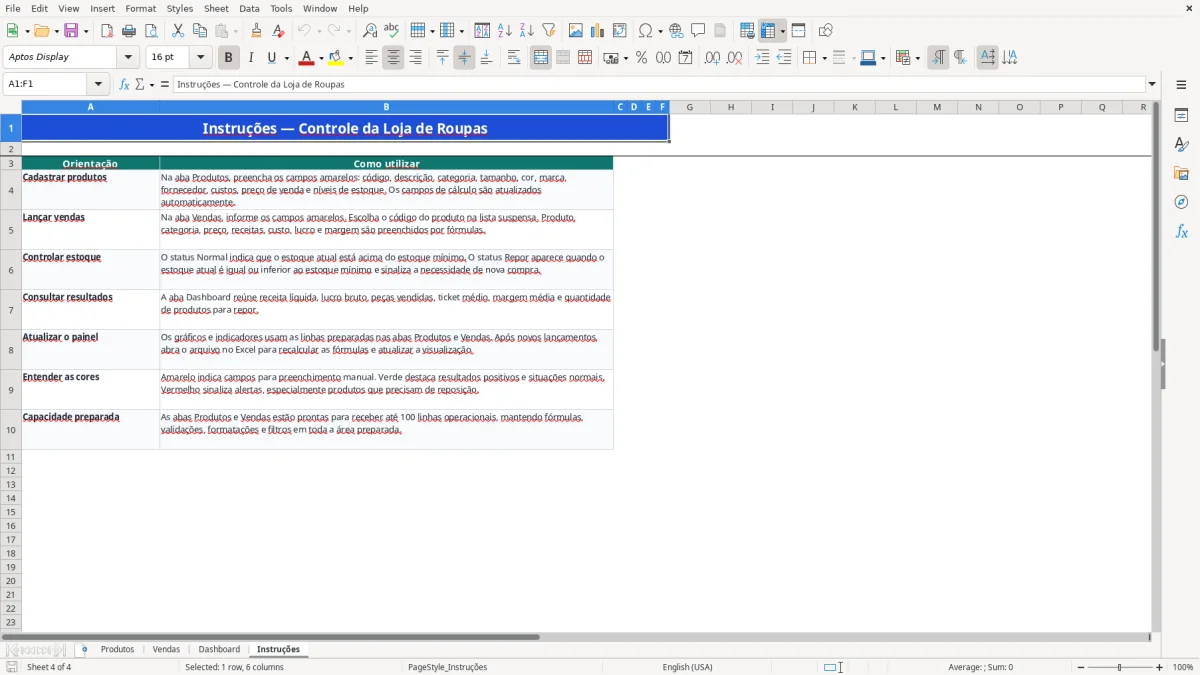Toggle Center Vertically alignment
Image resolution: width=1200 pixels, height=675 pixels.
[464, 58]
